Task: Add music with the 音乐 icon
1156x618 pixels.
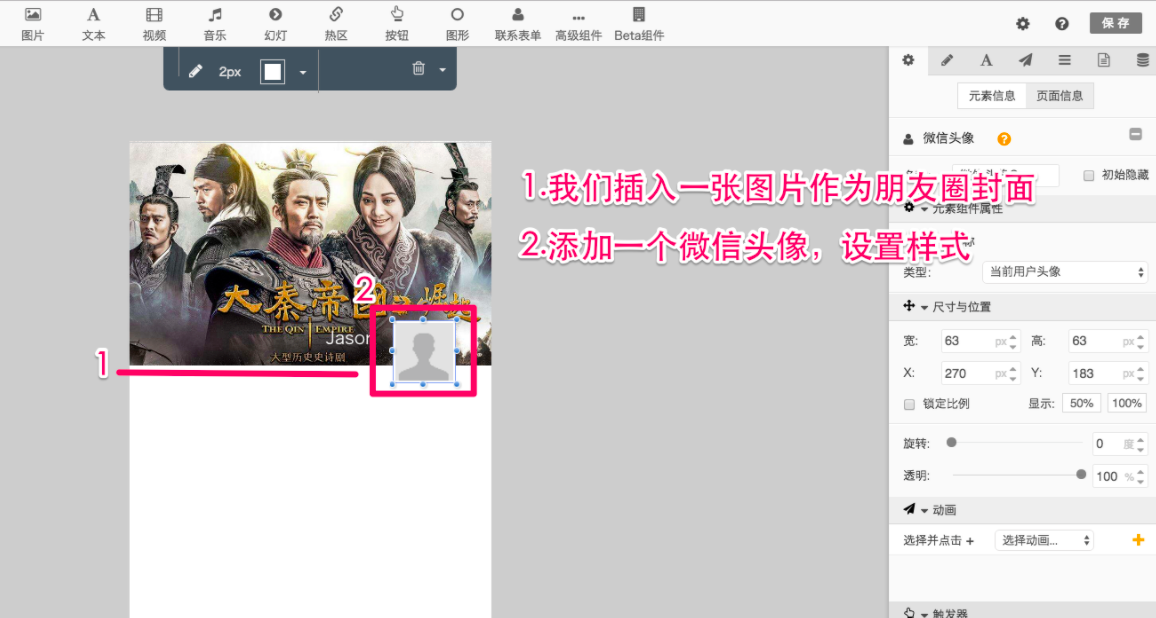Action: click(x=215, y=23)
